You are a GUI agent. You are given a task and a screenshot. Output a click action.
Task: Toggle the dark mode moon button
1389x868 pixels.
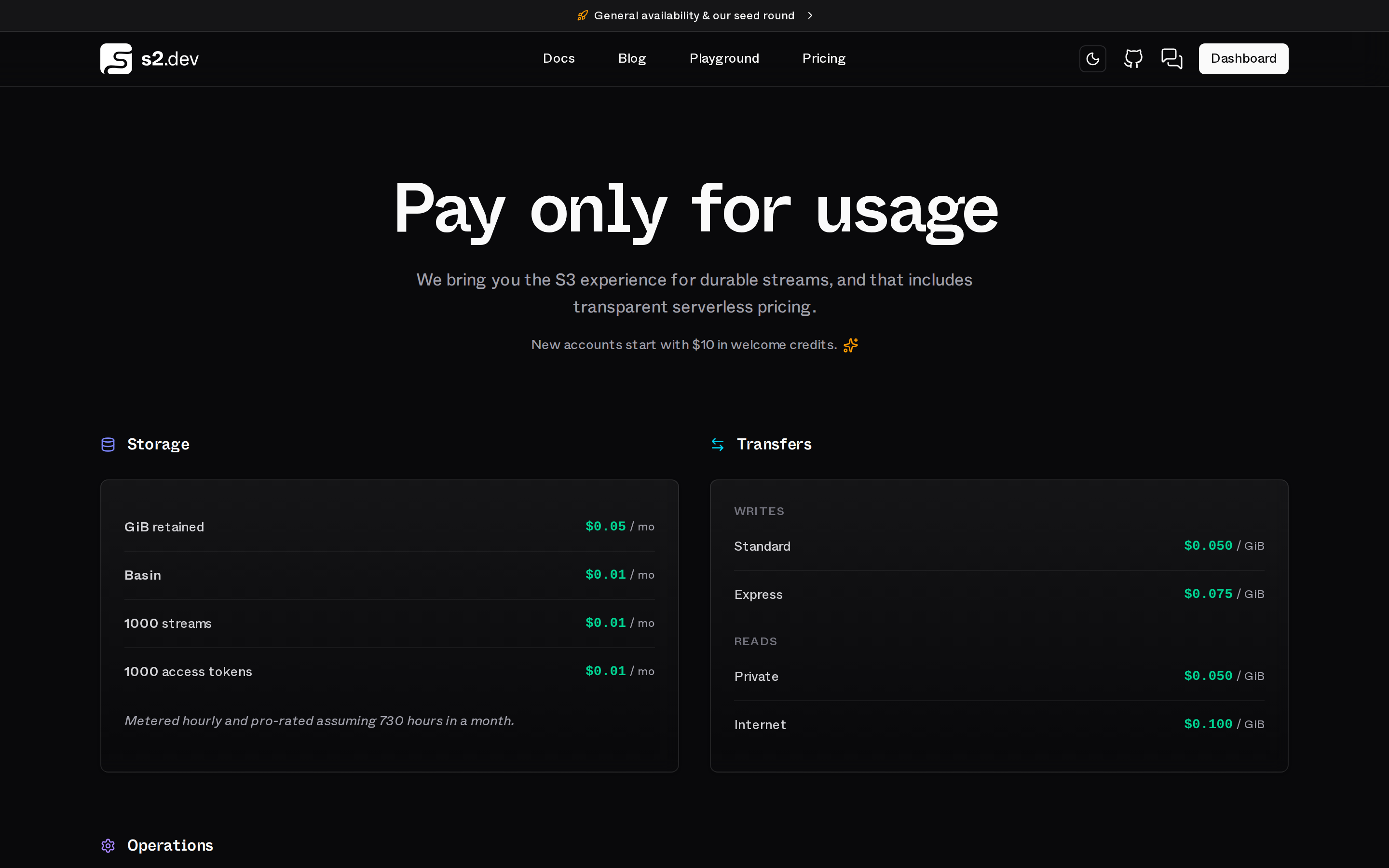1092,58
